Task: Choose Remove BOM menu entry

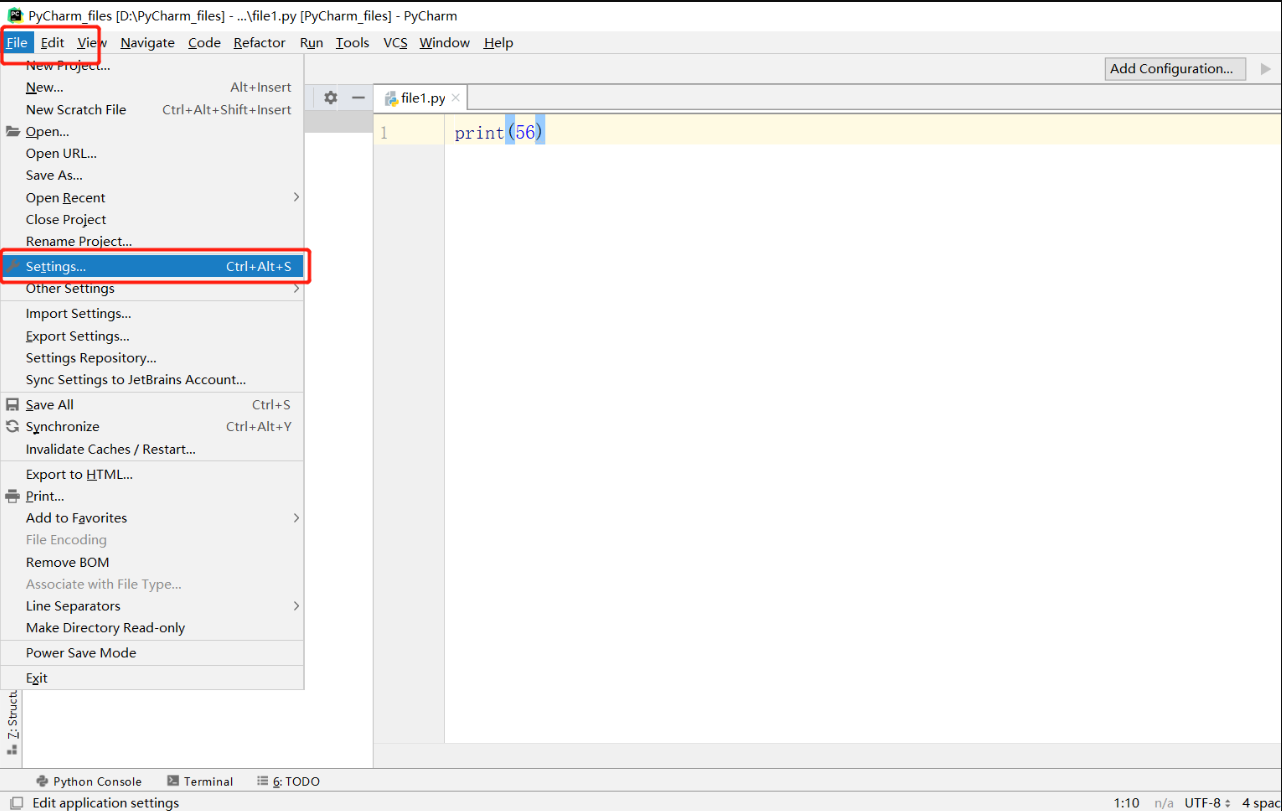Action: (x=152, y=562)
